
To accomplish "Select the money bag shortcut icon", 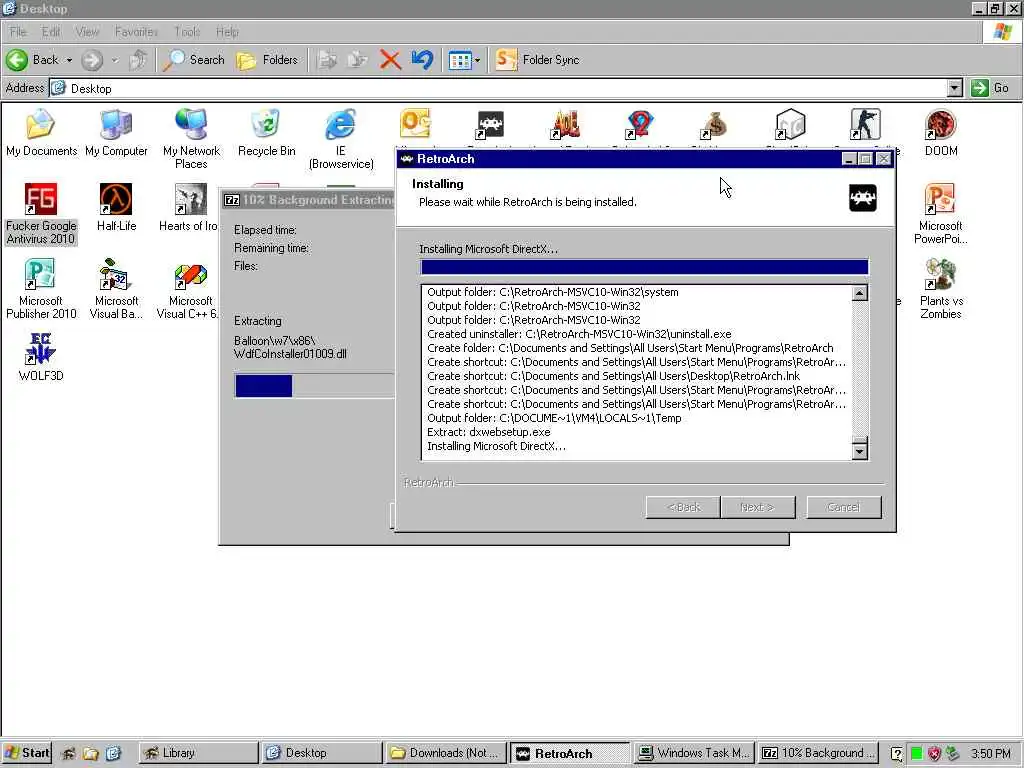I will [715, 124].
